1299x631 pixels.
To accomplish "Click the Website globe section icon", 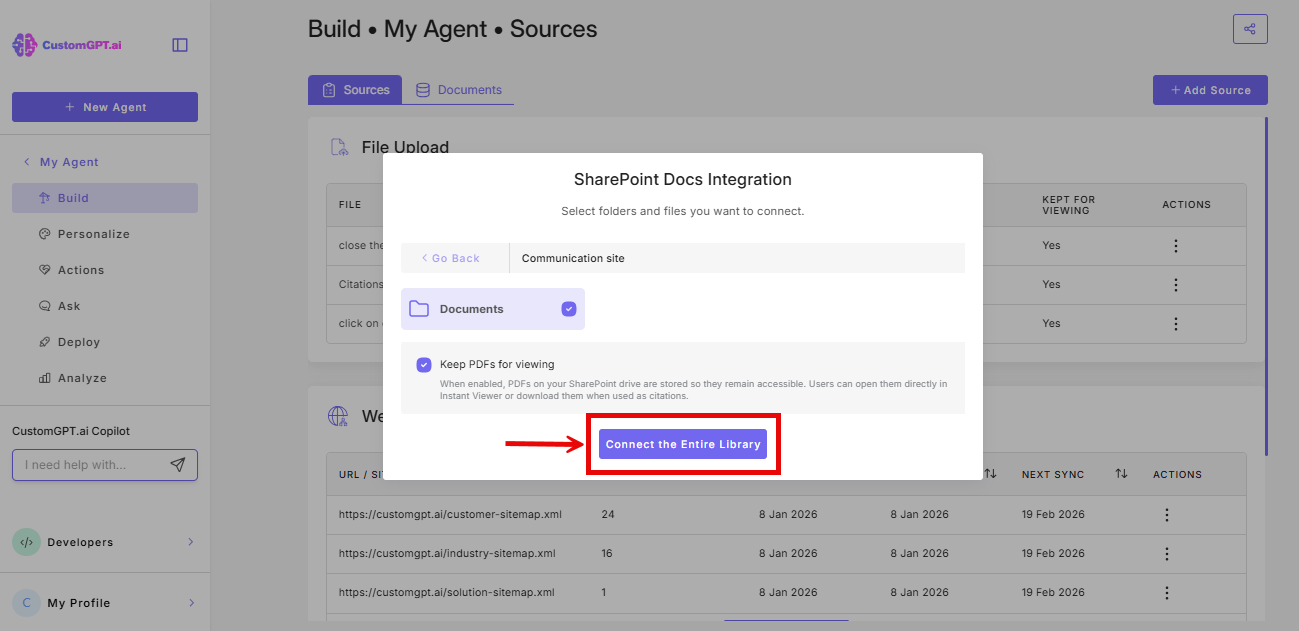I will [339, 416].
